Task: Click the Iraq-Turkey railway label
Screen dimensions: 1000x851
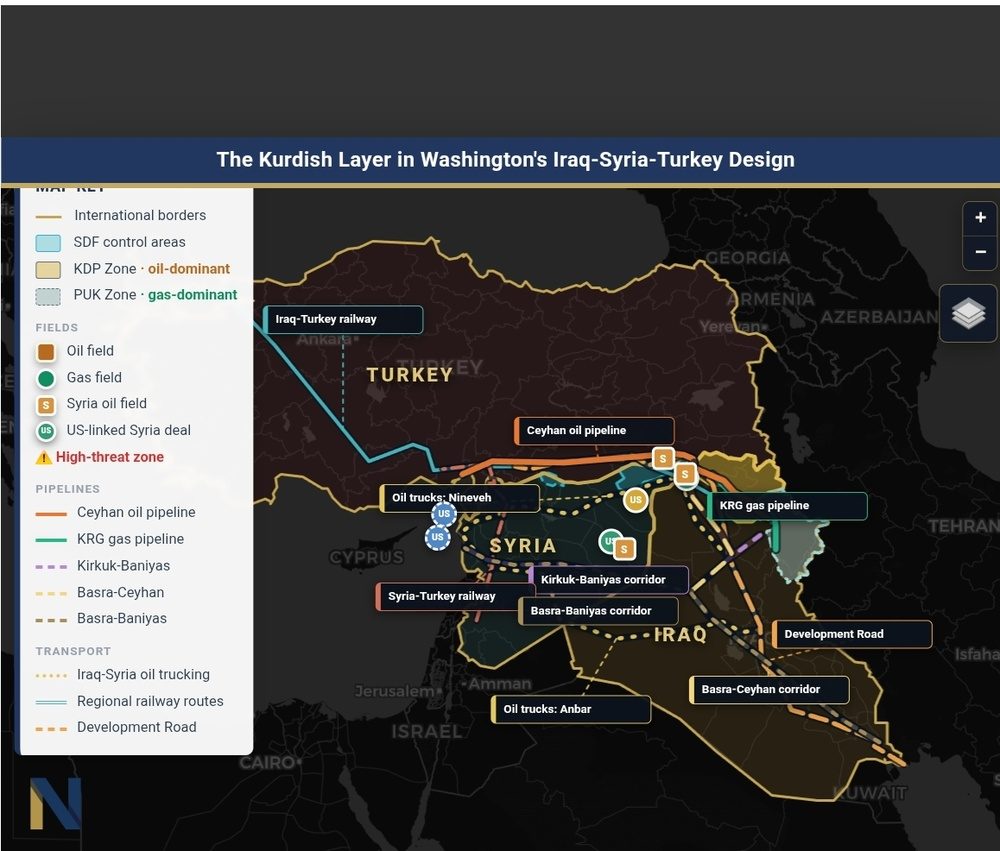Action: tap(343, 319)
